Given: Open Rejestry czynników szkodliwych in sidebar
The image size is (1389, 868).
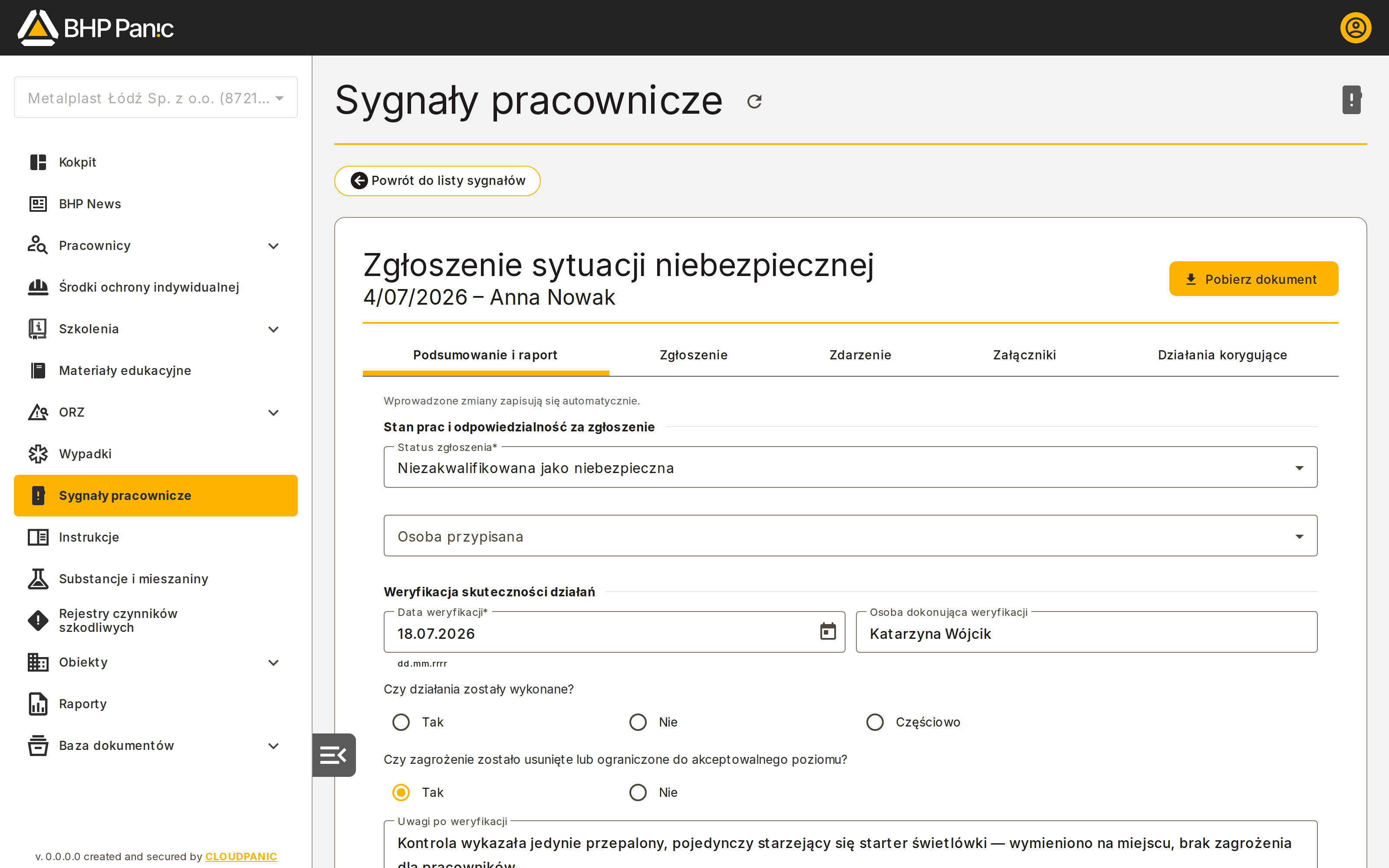Looking at the screenshot, I should pyautogui.click(x=155, y=621).
